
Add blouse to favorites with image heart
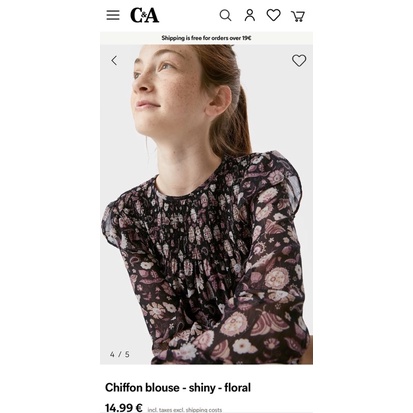click(x=299, y=61)
